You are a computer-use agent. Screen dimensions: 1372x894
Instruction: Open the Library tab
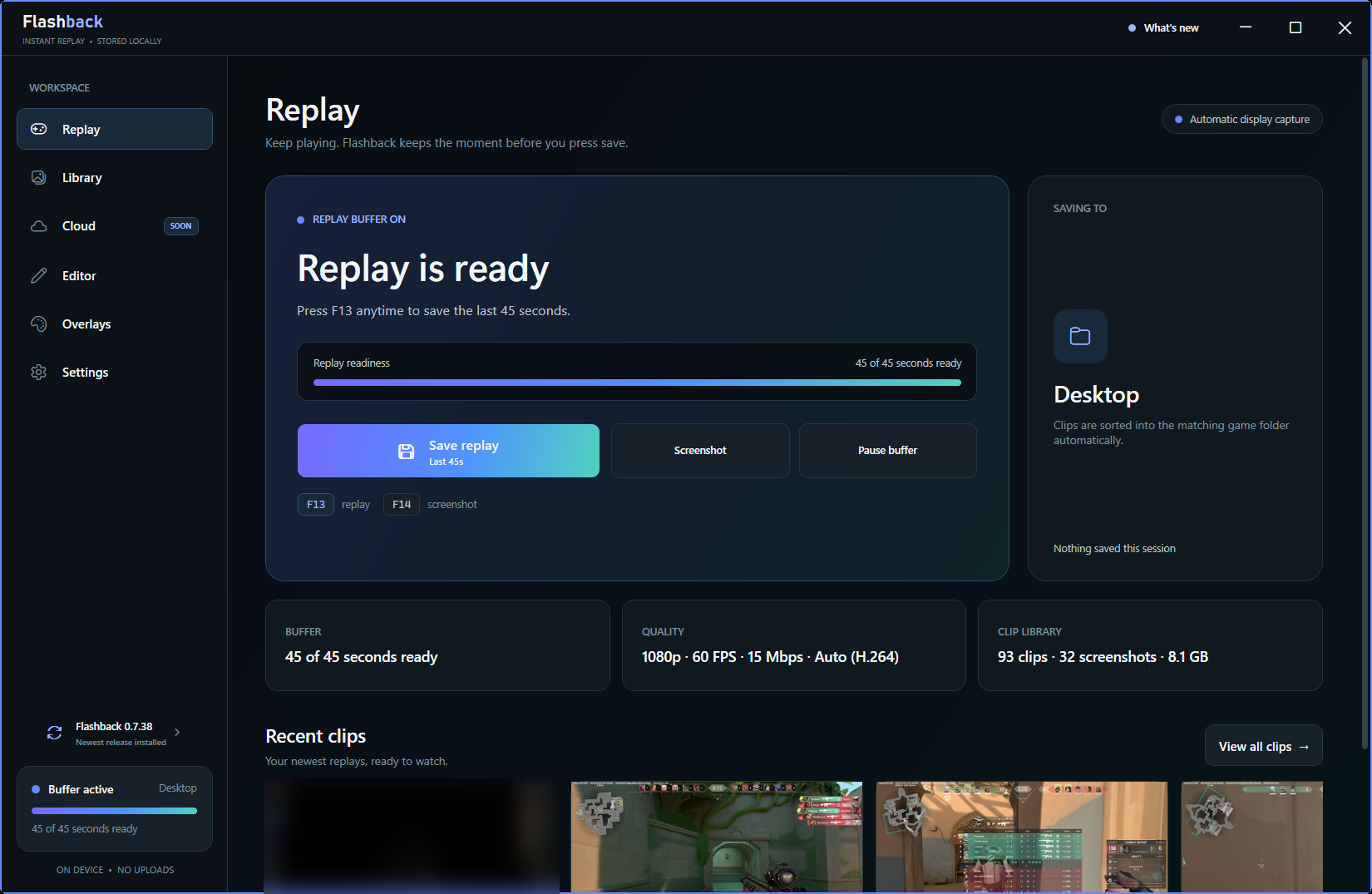[x=115, y=177]
